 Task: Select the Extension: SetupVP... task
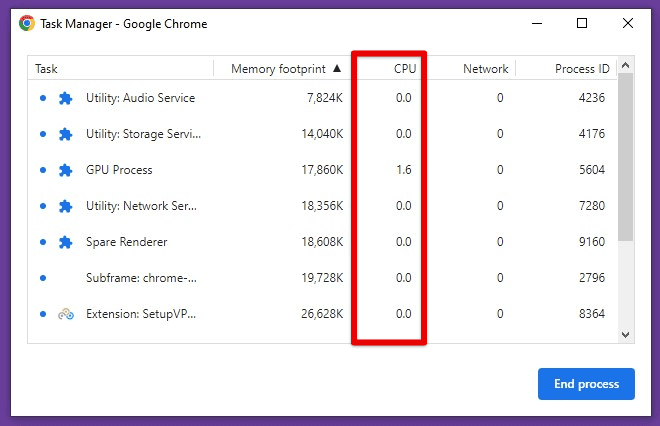(141, 314)
